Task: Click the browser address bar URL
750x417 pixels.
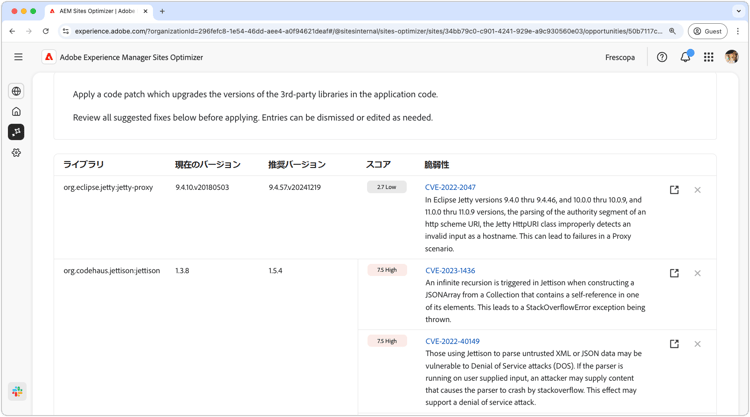Action: 368,31
